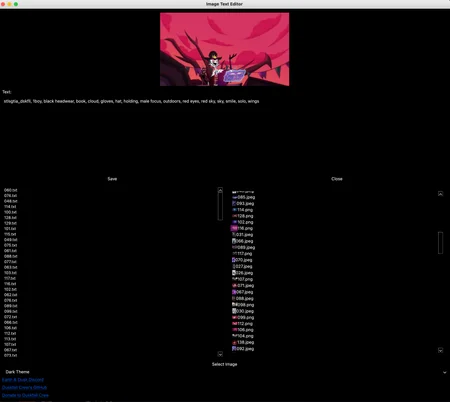This screenshot has width=450, height=402.
Task: Select 117.txt in the text list
Action: 10,278
